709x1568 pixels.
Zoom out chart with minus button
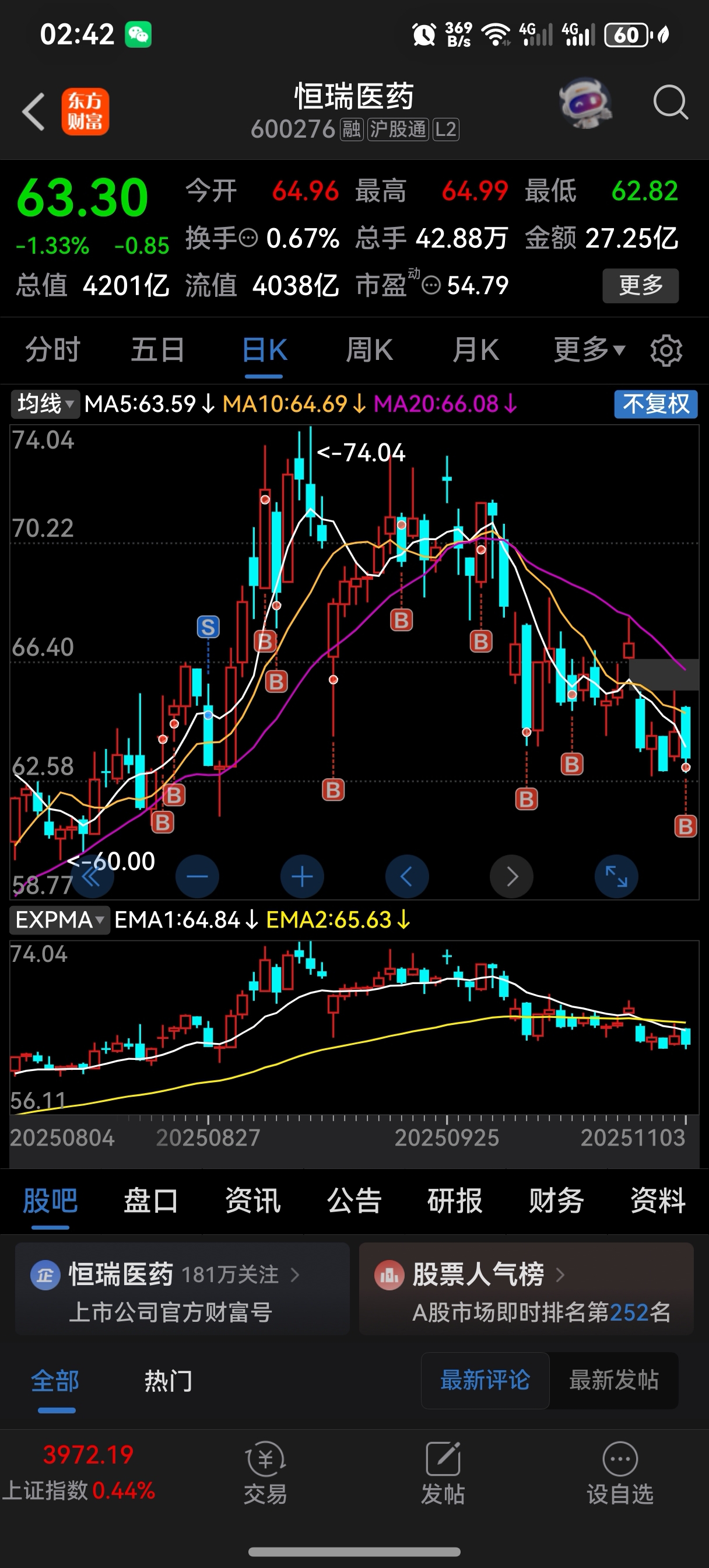(x=197, y=877)
